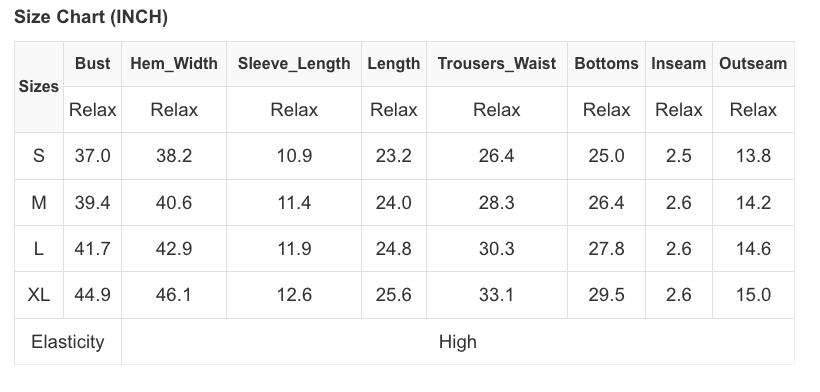Click the Sleeve_Length value 11.9

click(x=294, y=248)
